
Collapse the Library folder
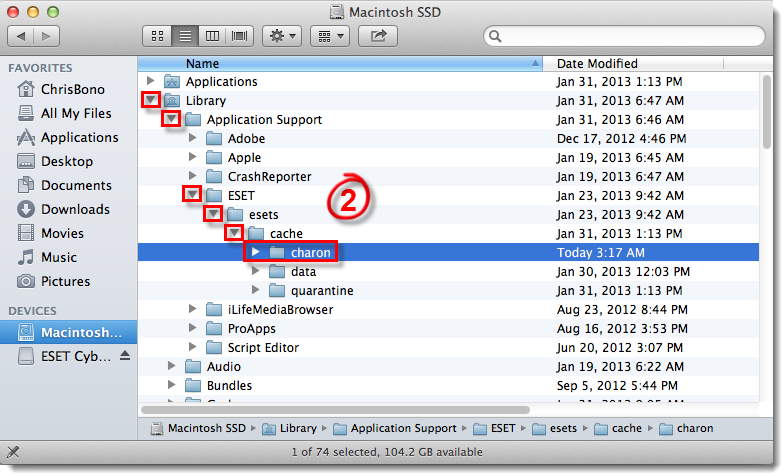pos(150,101)
